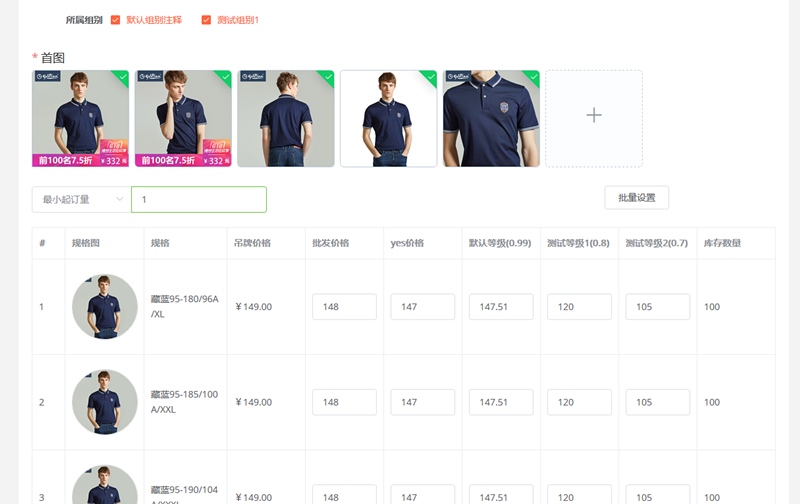Edit row 2 测试等级1 price field
The image size is (800, 504).
point(579,402)
